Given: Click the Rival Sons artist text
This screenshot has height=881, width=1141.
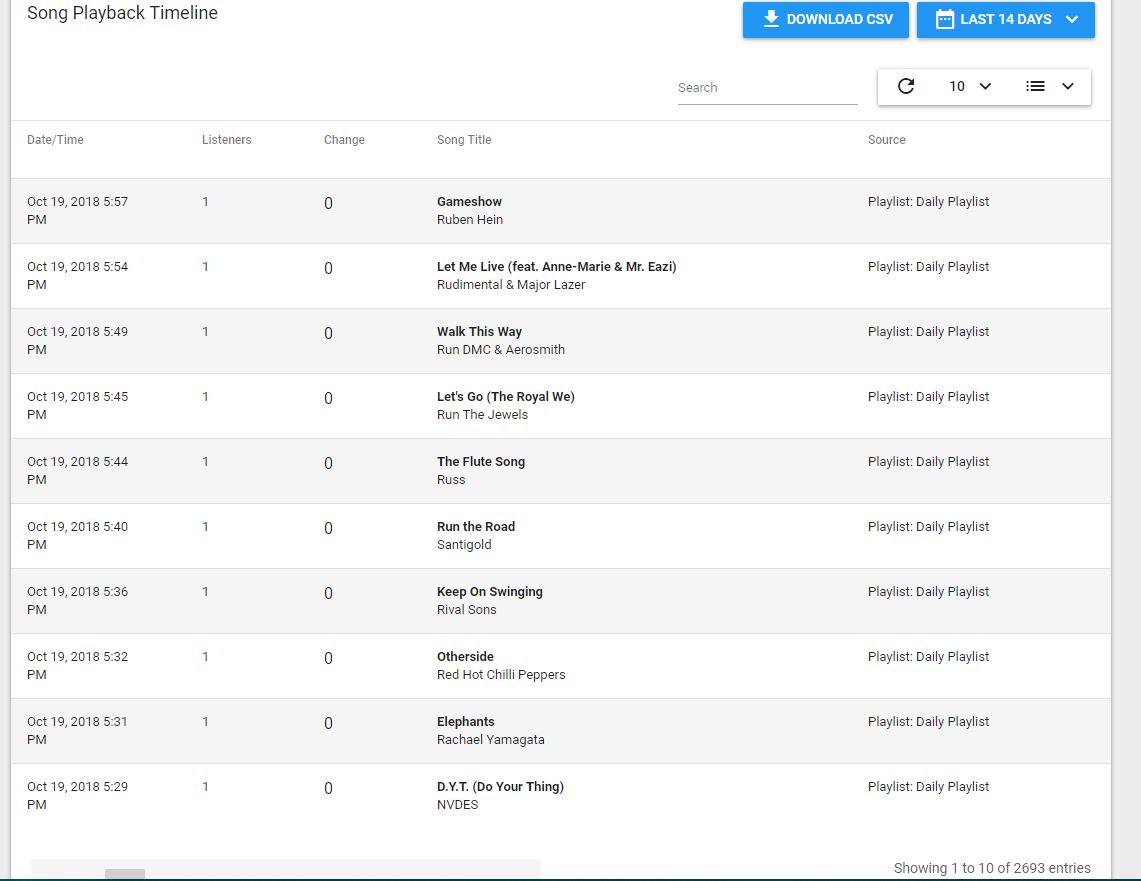Looking at the screenshot, I should click(x=466, y=610).
